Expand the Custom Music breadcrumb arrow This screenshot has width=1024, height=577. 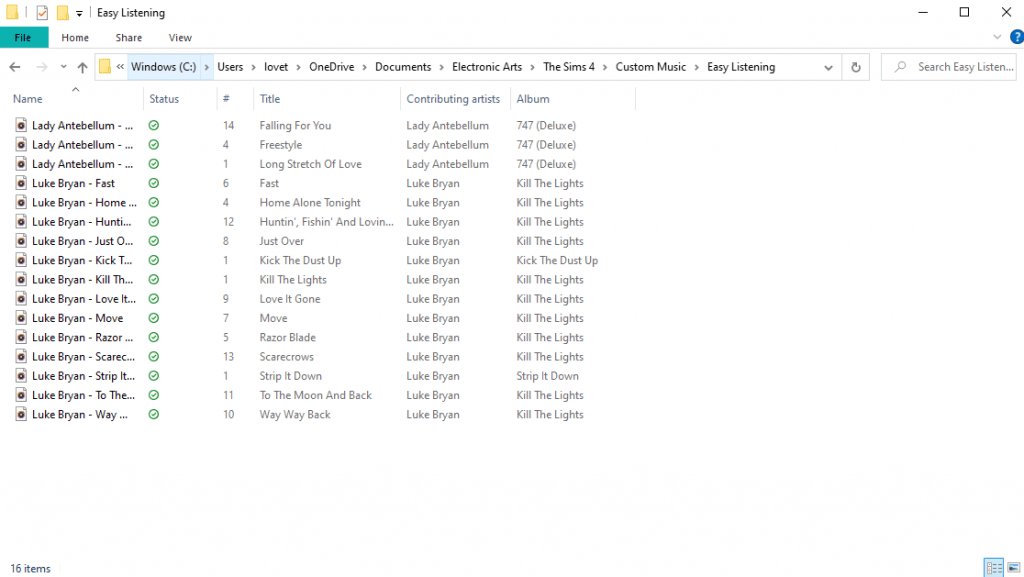696,67
